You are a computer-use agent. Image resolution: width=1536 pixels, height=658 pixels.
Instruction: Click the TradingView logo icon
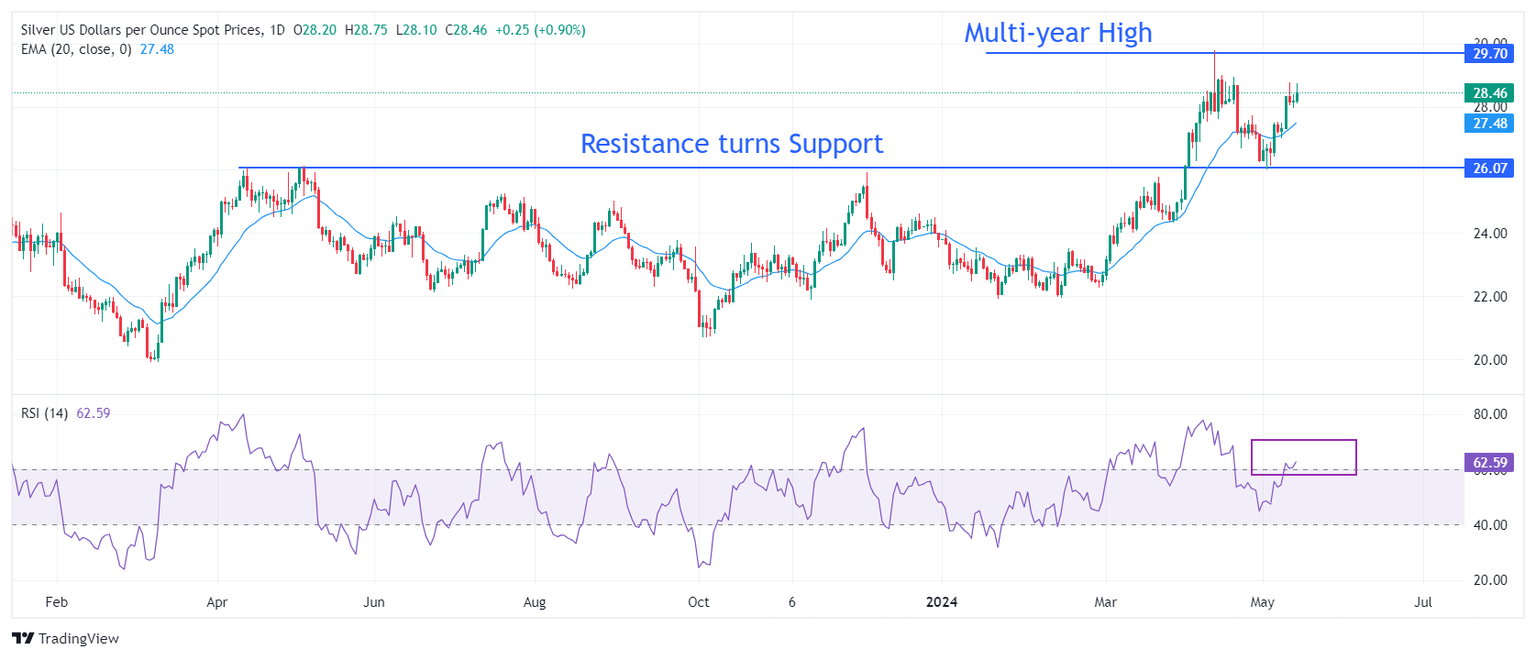pyautogui.click(x=23, y=638)
